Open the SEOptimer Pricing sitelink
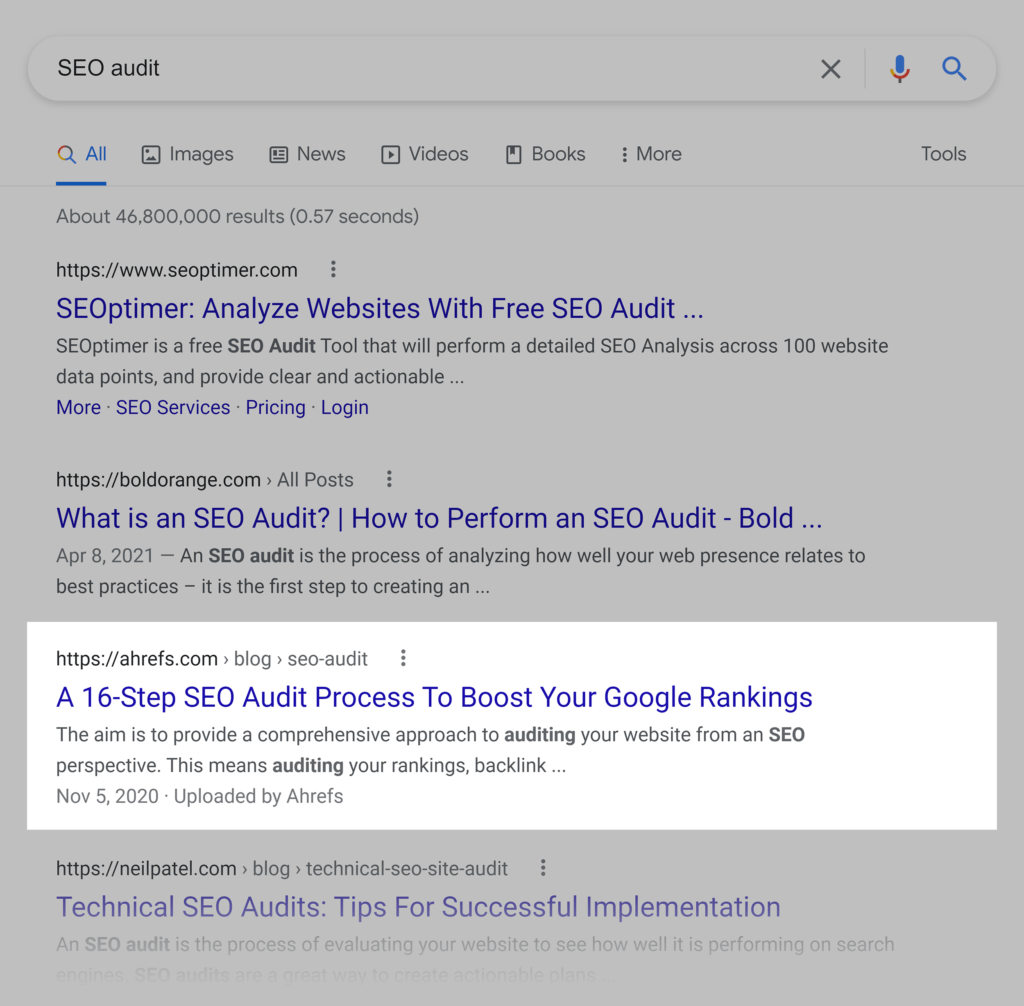This screenshot has height=1006, width=1024. (275, 407)
